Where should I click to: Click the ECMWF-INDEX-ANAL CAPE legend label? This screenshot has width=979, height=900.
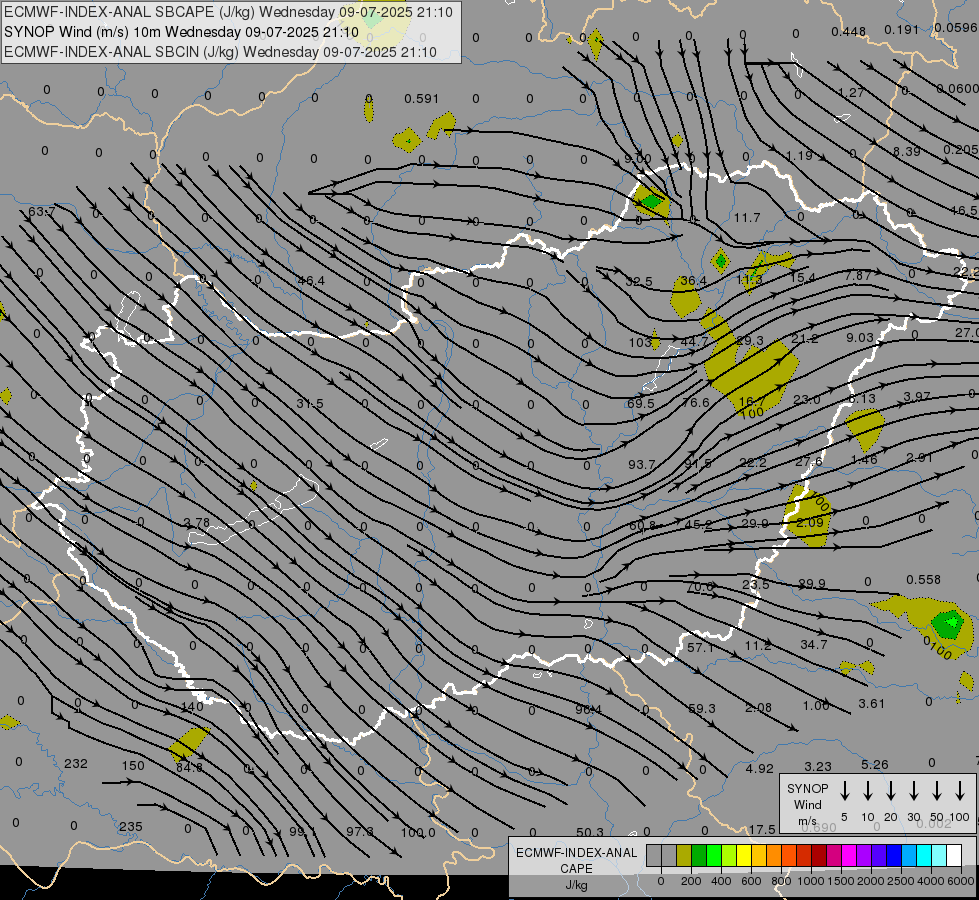pyautogui.click(x=576, y=860)
